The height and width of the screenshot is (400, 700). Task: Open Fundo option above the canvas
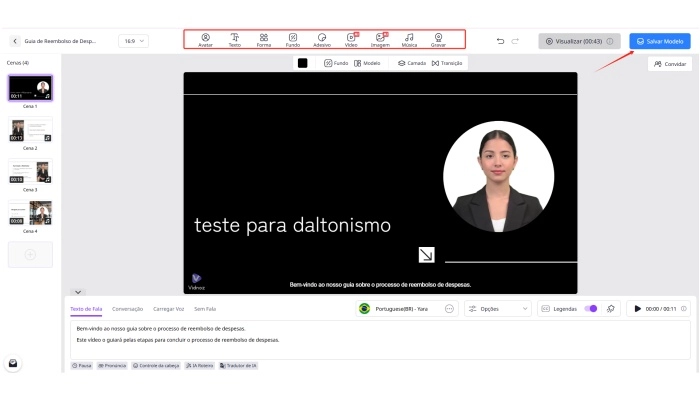pyautogui.click(x=336, y=63)
